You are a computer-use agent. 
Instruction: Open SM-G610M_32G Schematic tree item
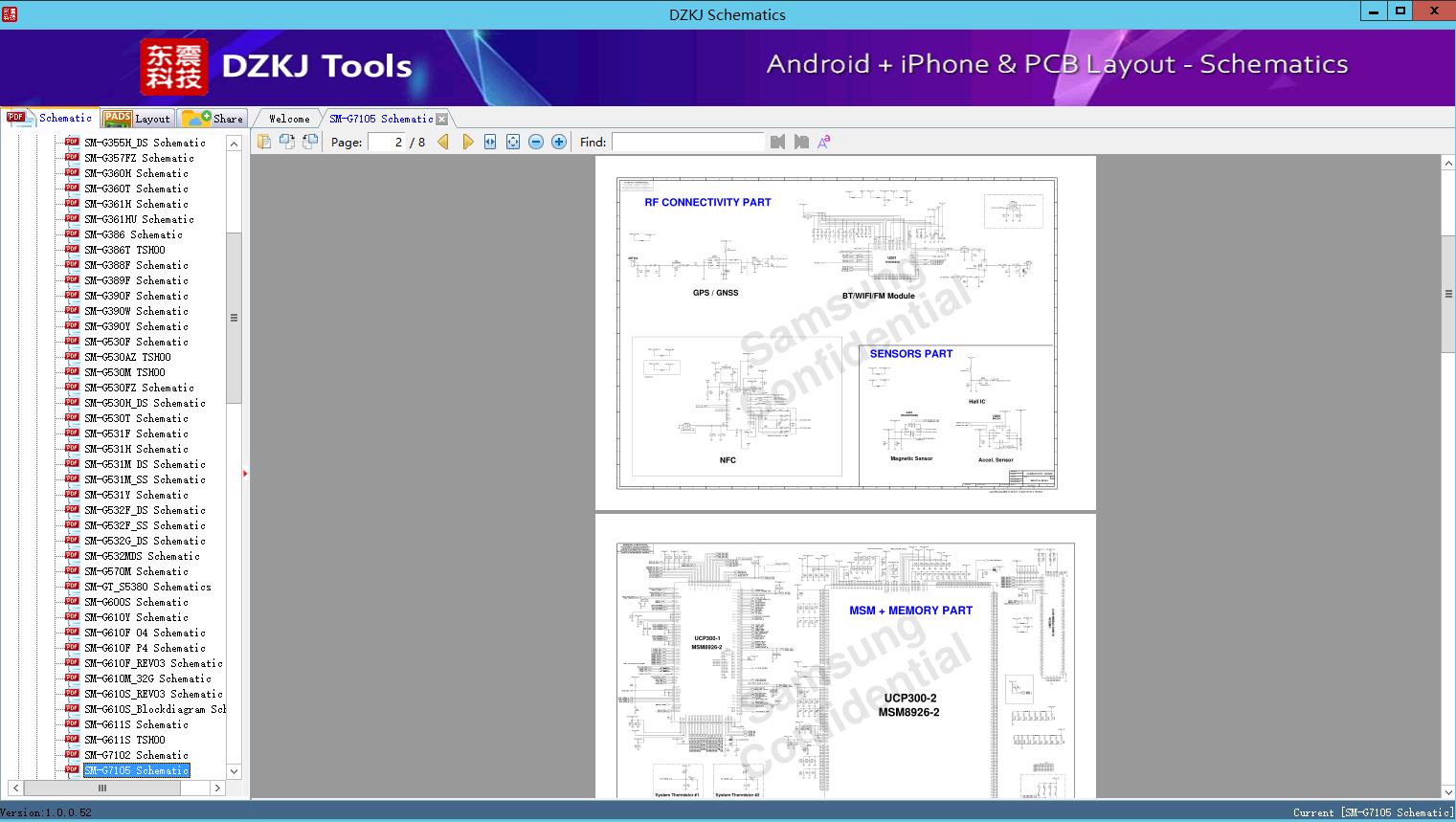point(147,678)
